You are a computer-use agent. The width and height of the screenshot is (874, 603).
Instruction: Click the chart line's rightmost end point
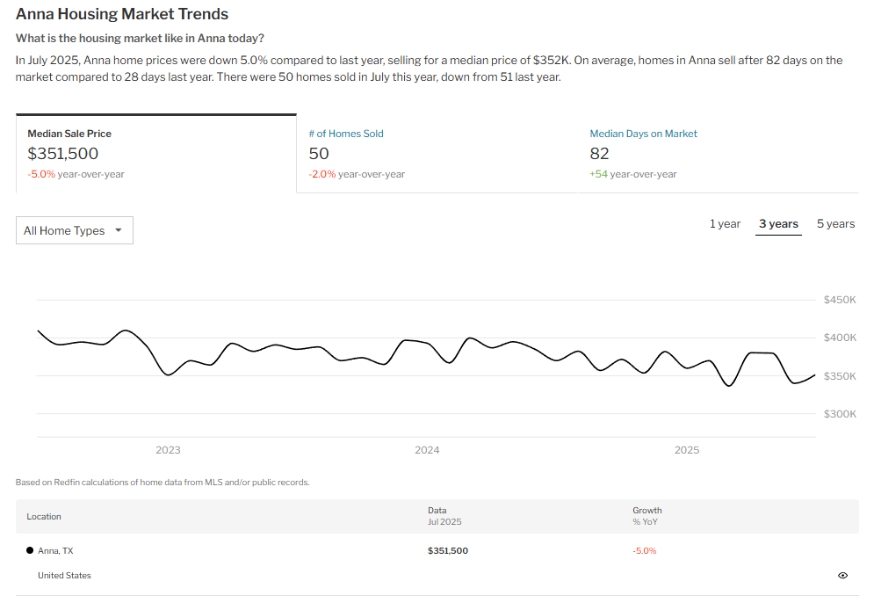(814, 375)
